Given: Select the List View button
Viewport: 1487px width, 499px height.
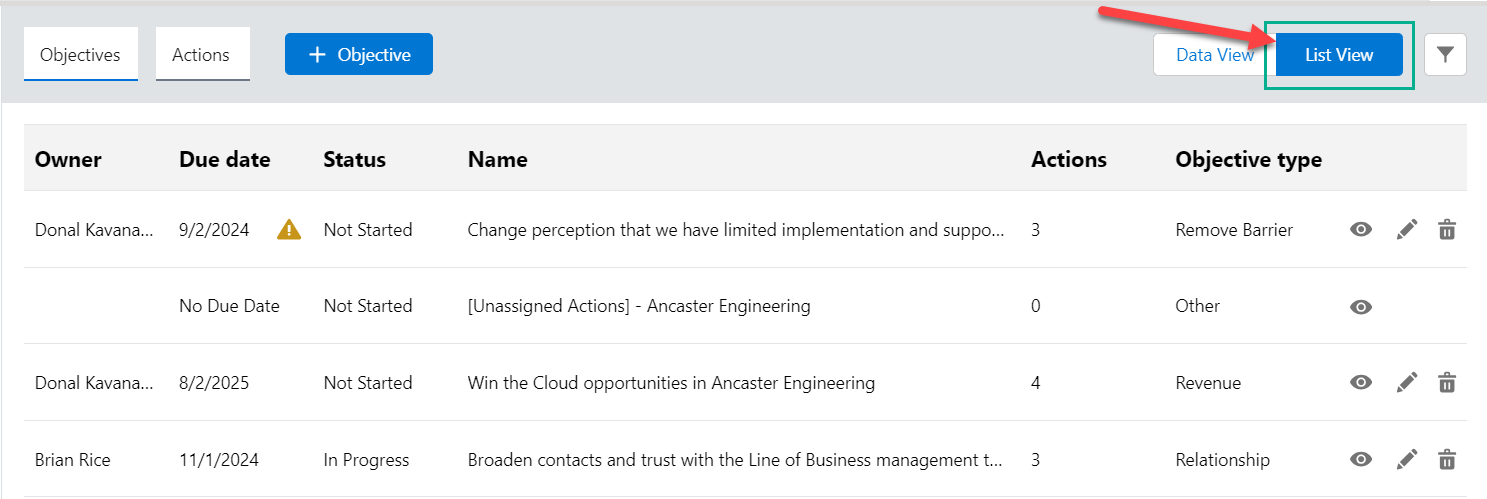Looking at the screenshot, I should point(1339,55).
